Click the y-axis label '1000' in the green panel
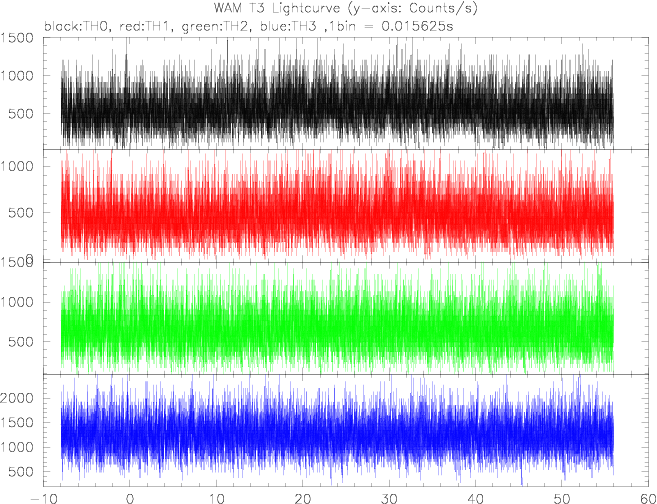Screen dimensions: 657x504 point(17,302)
